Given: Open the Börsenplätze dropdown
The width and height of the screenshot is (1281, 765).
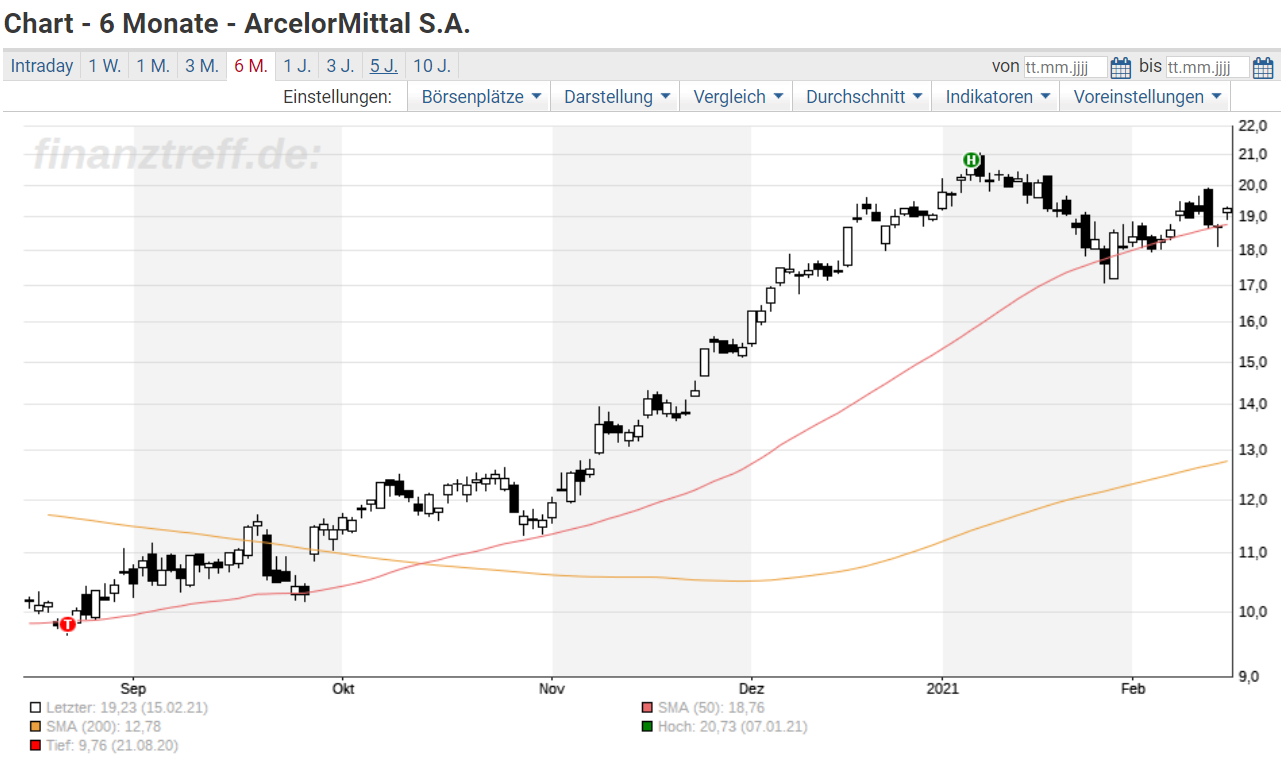Looking at the screenshot, I should pos(480,97).
